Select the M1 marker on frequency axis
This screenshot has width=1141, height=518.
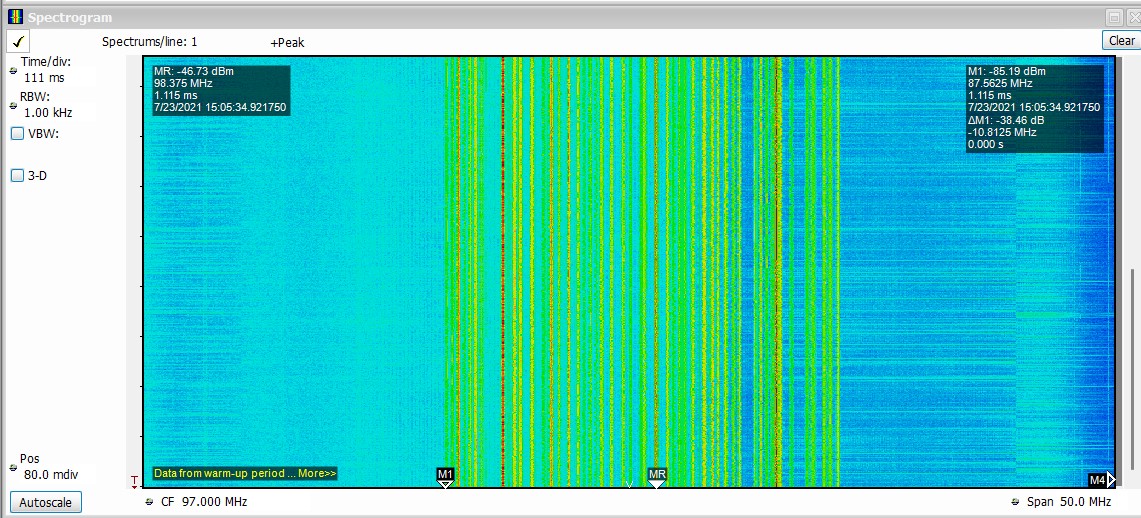click(445, 477)
